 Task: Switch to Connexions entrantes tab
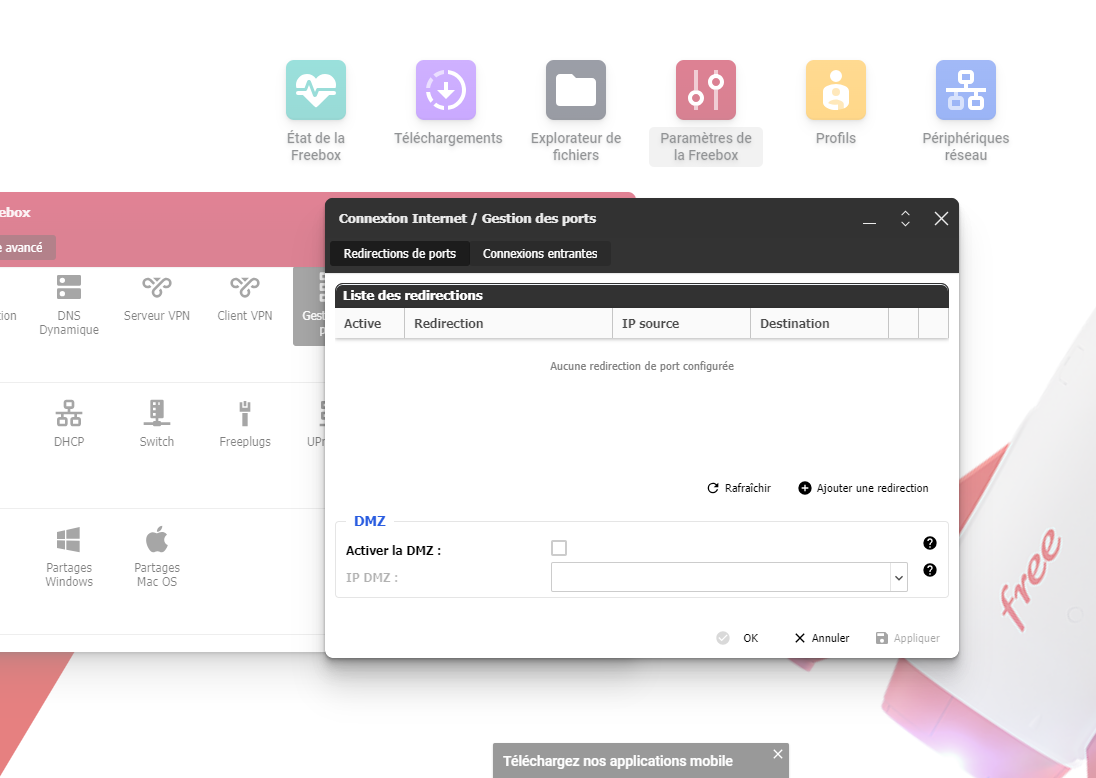coord(540,254)
